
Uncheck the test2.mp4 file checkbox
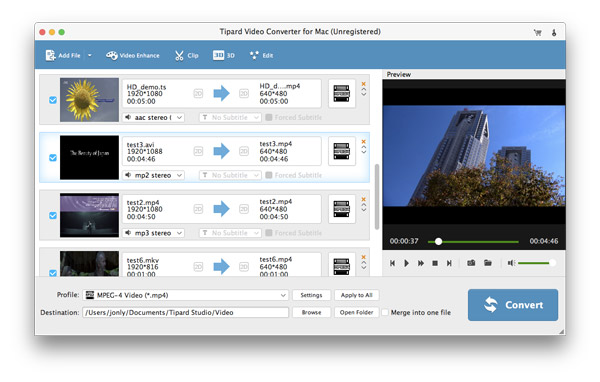click(x=53, y=215)
